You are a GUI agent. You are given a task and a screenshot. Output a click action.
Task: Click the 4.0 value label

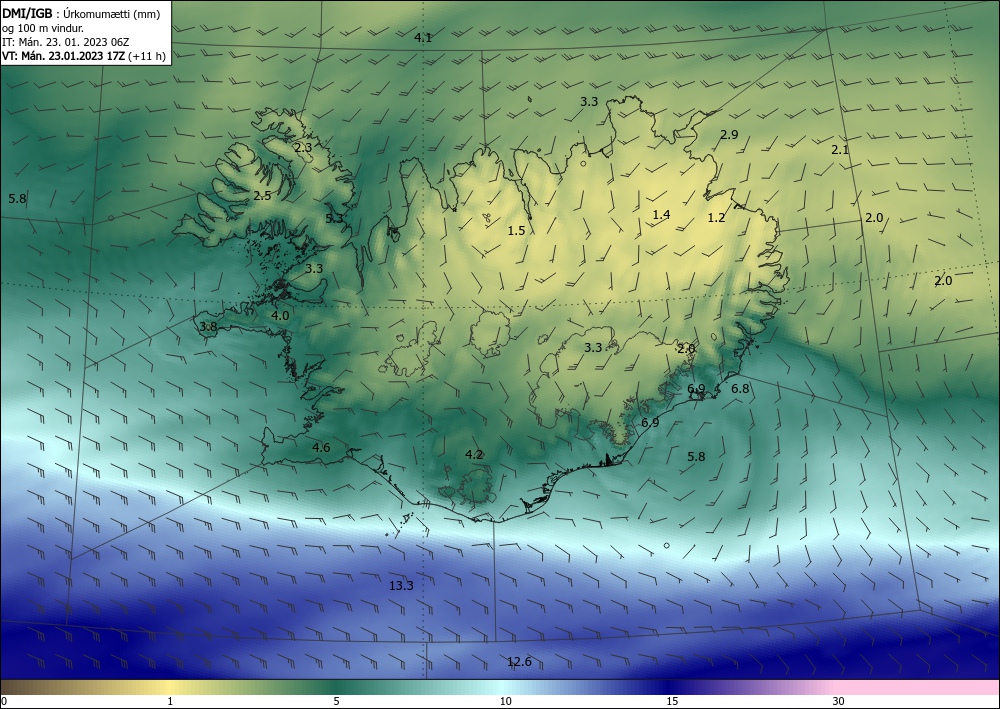(x=280, y=316)
